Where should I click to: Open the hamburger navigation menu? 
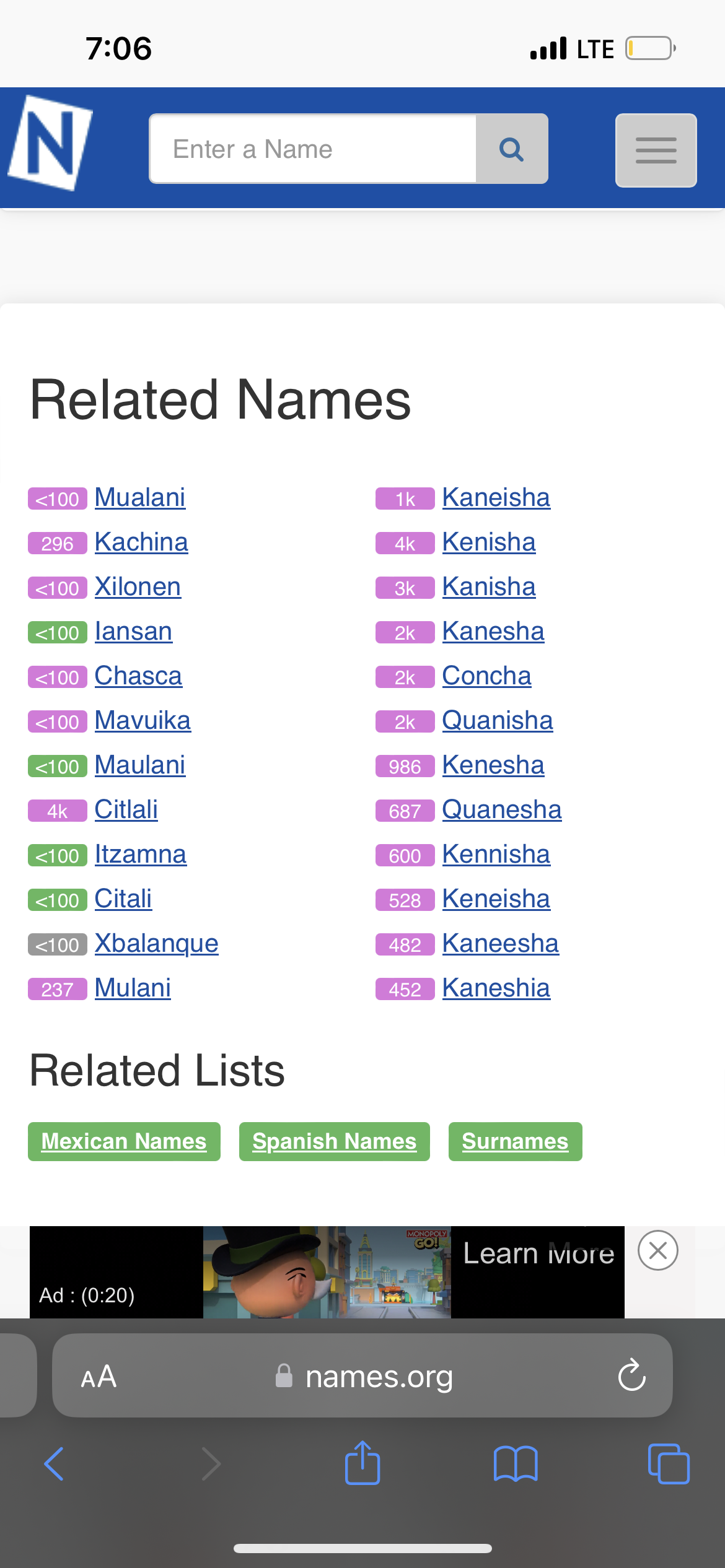655,149
